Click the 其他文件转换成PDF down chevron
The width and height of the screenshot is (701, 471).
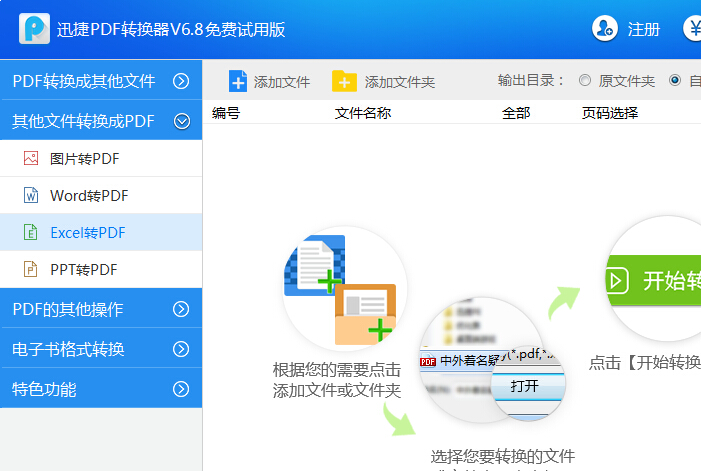[x=182, y=121]
